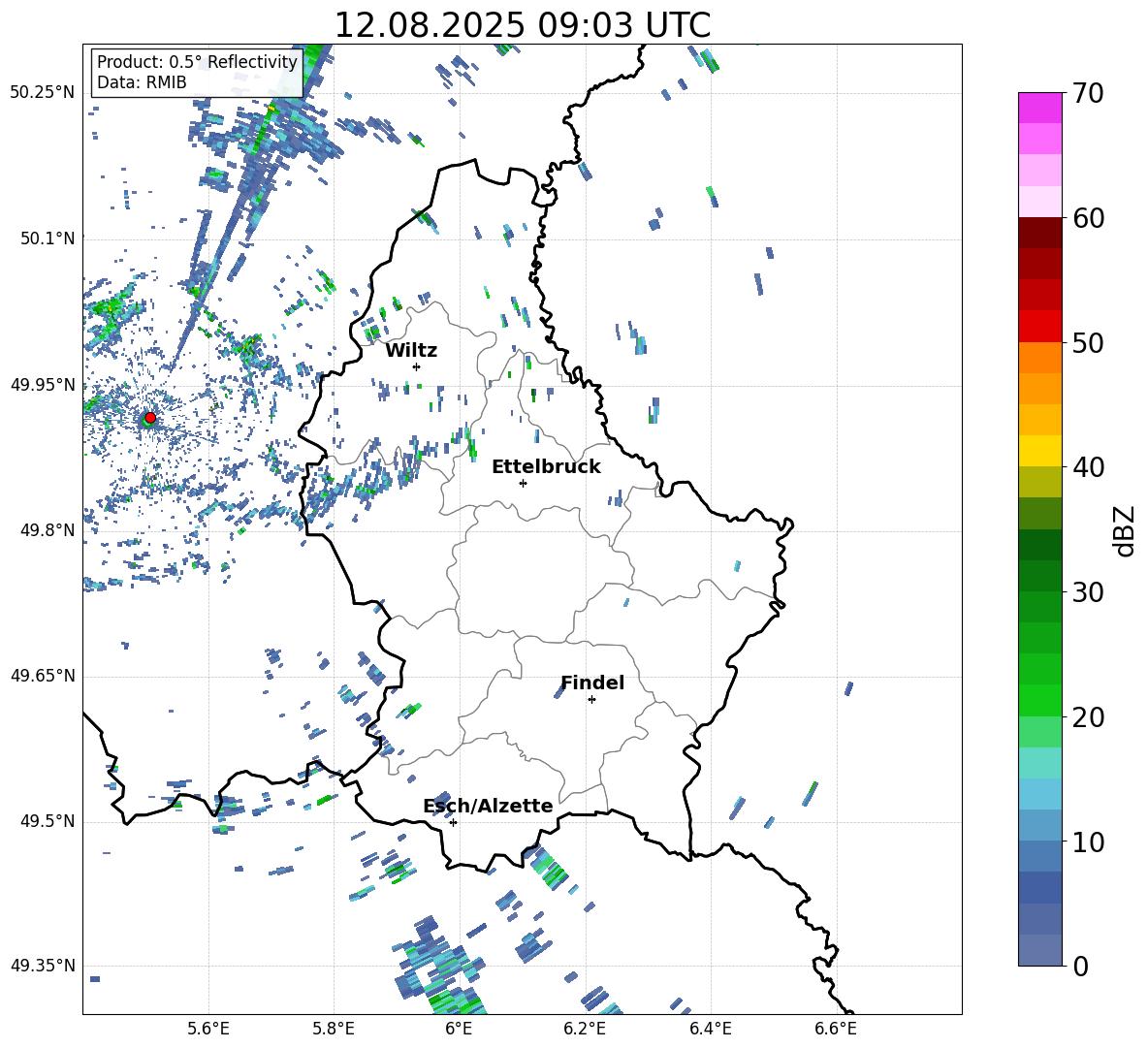1148x1048 pixels.
Task: Click the red radar location marker
Action: click(150, 417)
